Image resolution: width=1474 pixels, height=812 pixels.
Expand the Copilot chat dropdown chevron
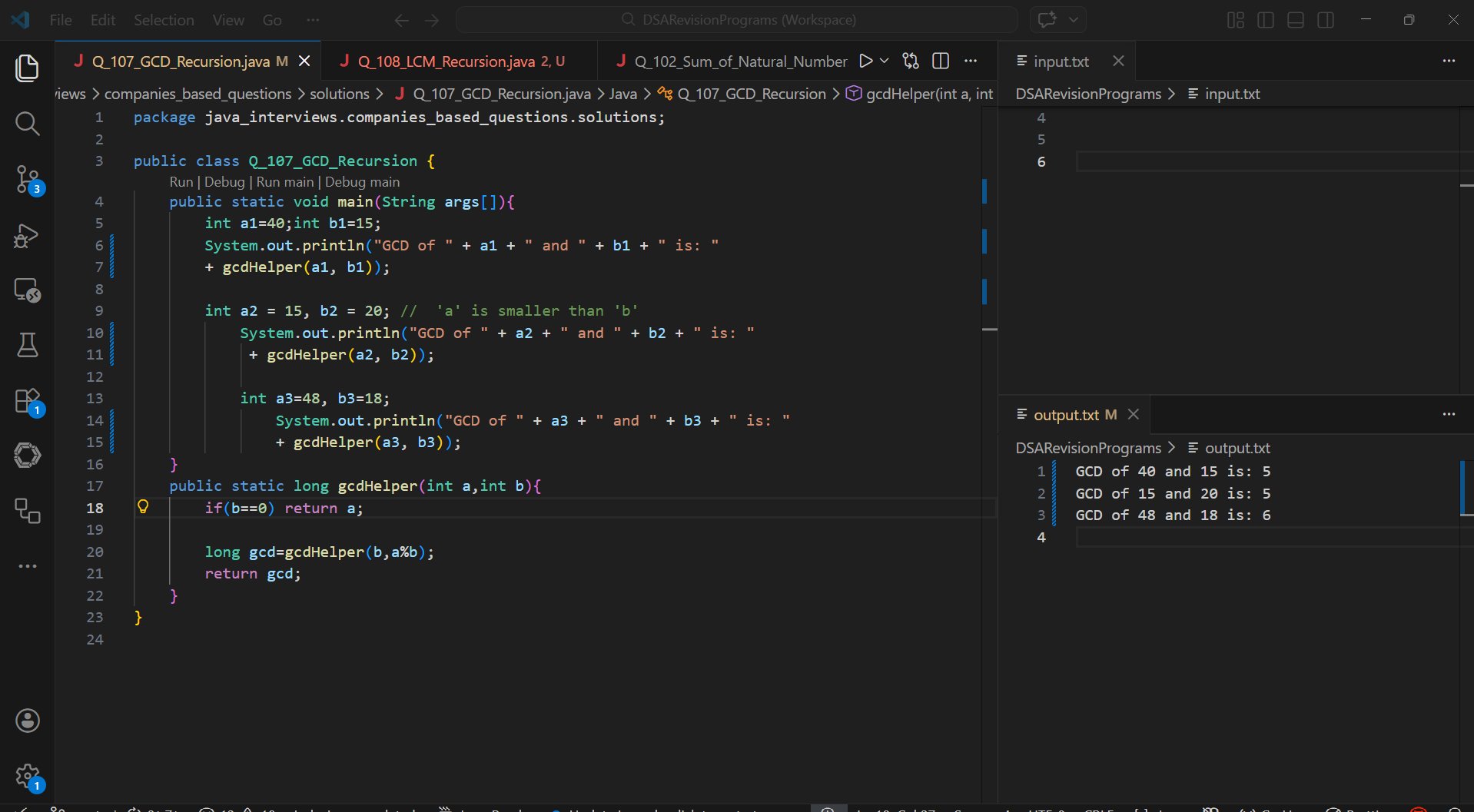pos(1074,20)
